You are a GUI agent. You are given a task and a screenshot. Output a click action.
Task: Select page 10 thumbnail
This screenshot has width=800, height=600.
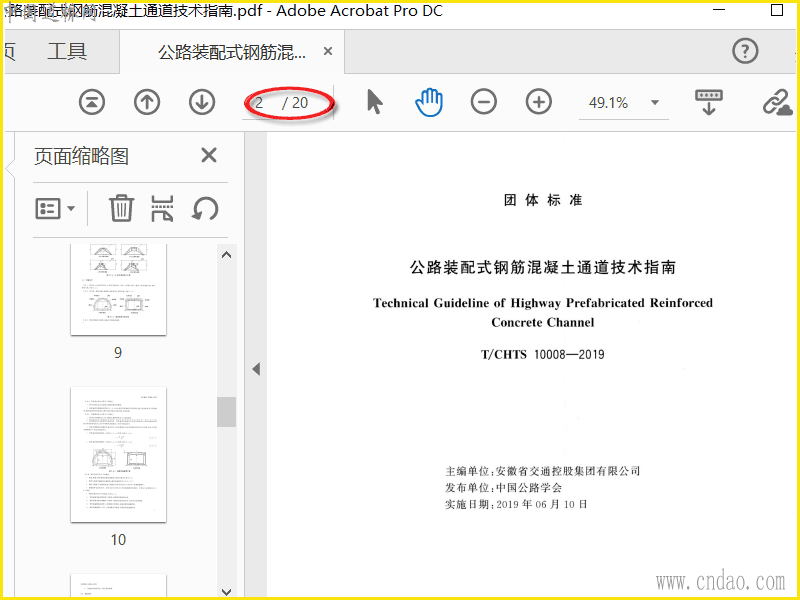click(118, 455)
